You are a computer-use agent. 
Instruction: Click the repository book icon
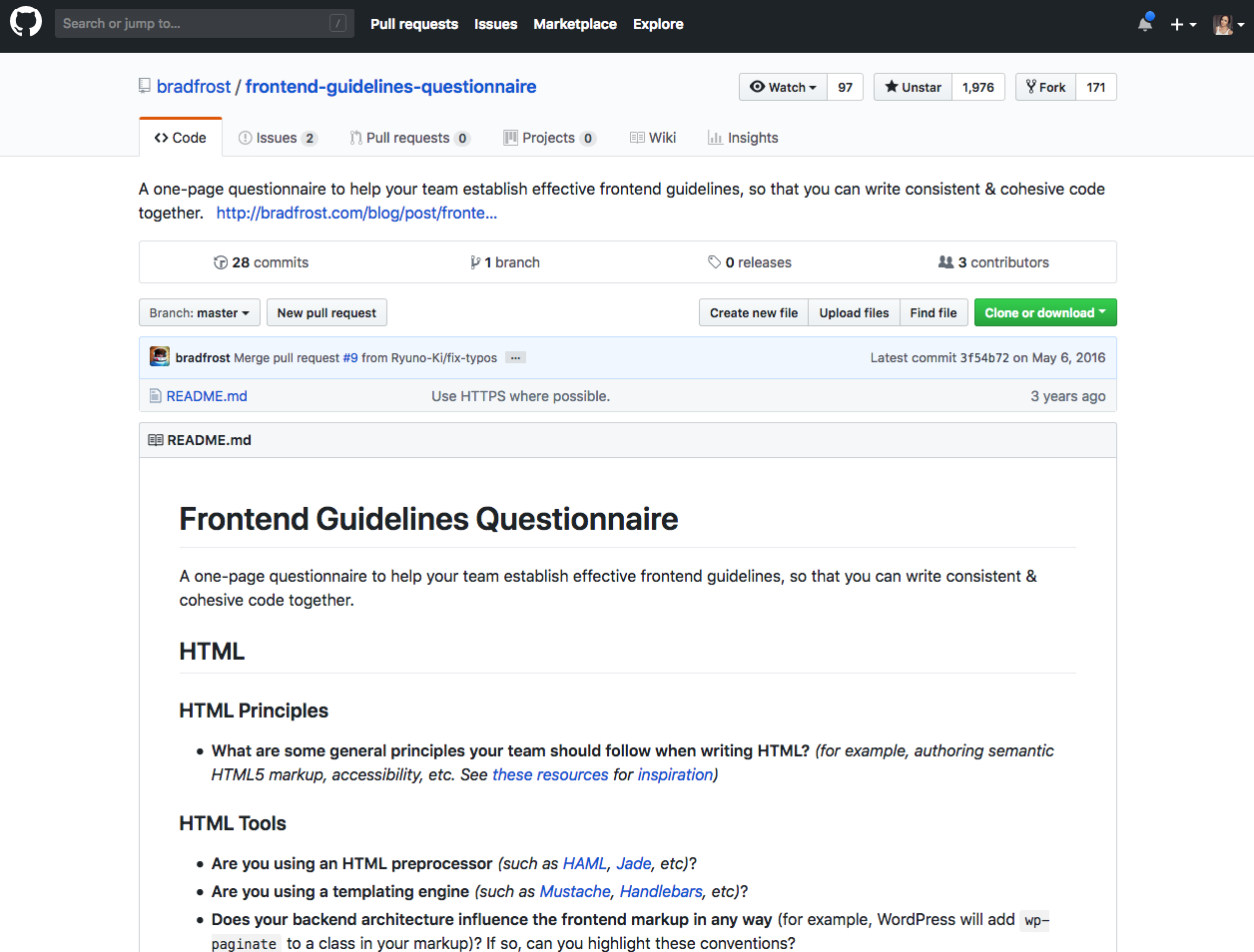145,87
